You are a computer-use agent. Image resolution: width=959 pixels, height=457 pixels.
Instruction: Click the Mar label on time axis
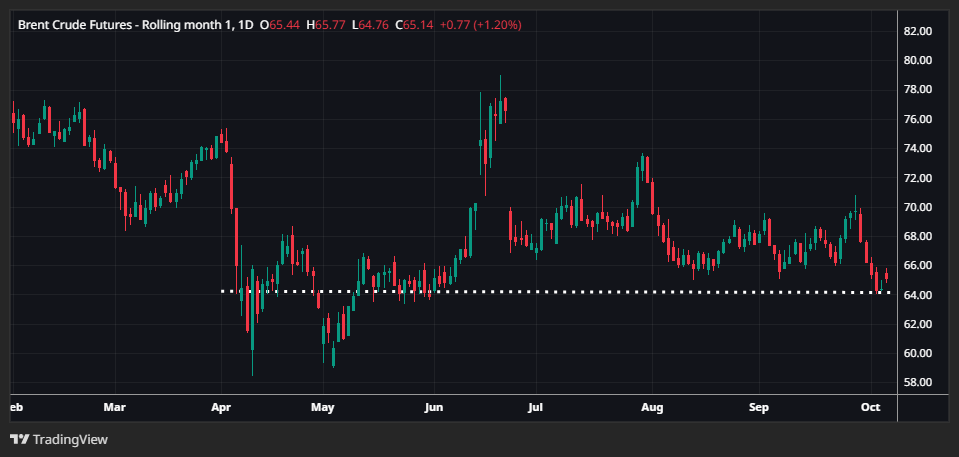coord(115,408)
